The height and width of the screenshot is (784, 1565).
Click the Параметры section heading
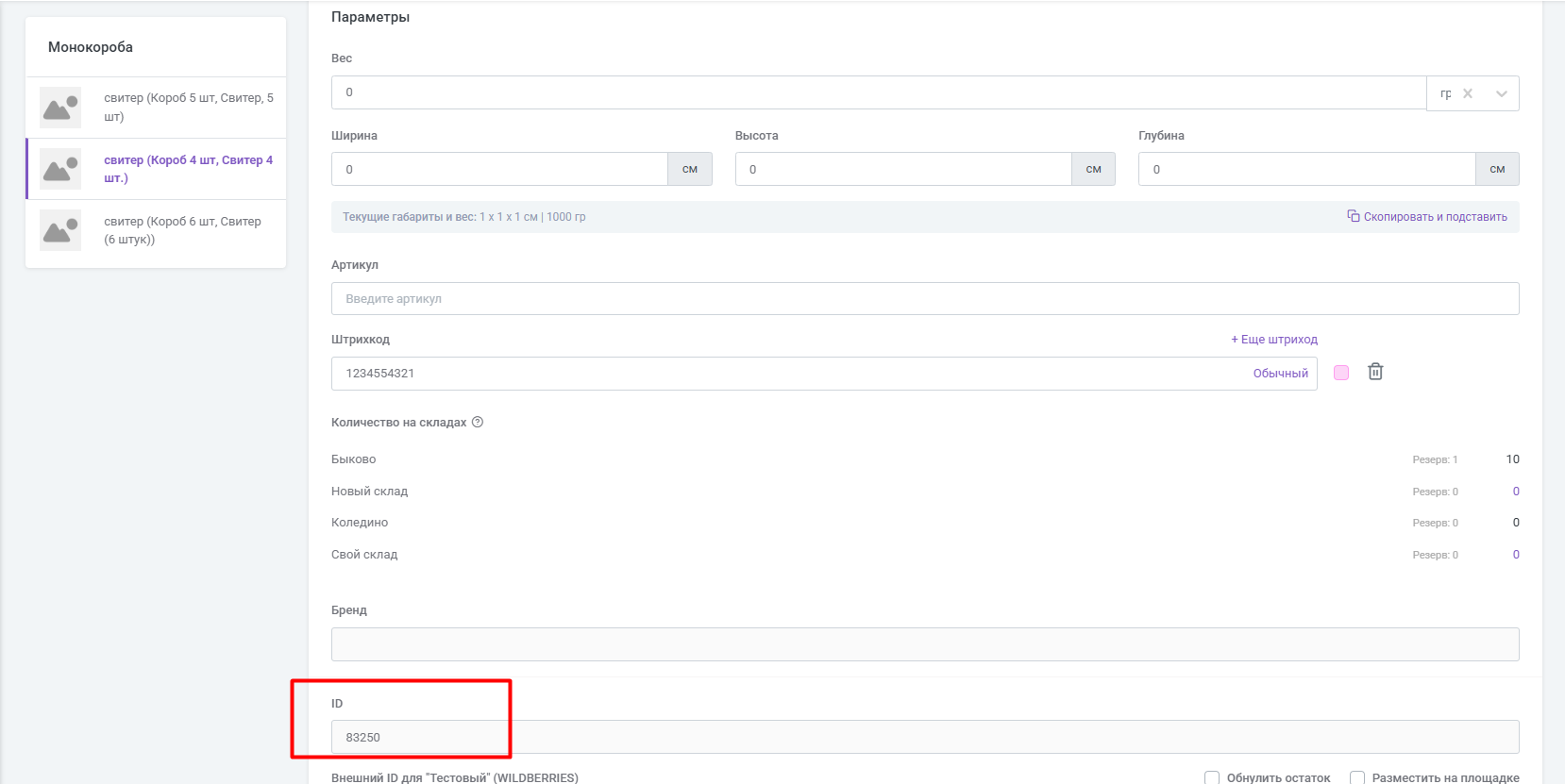coord(370,17)
